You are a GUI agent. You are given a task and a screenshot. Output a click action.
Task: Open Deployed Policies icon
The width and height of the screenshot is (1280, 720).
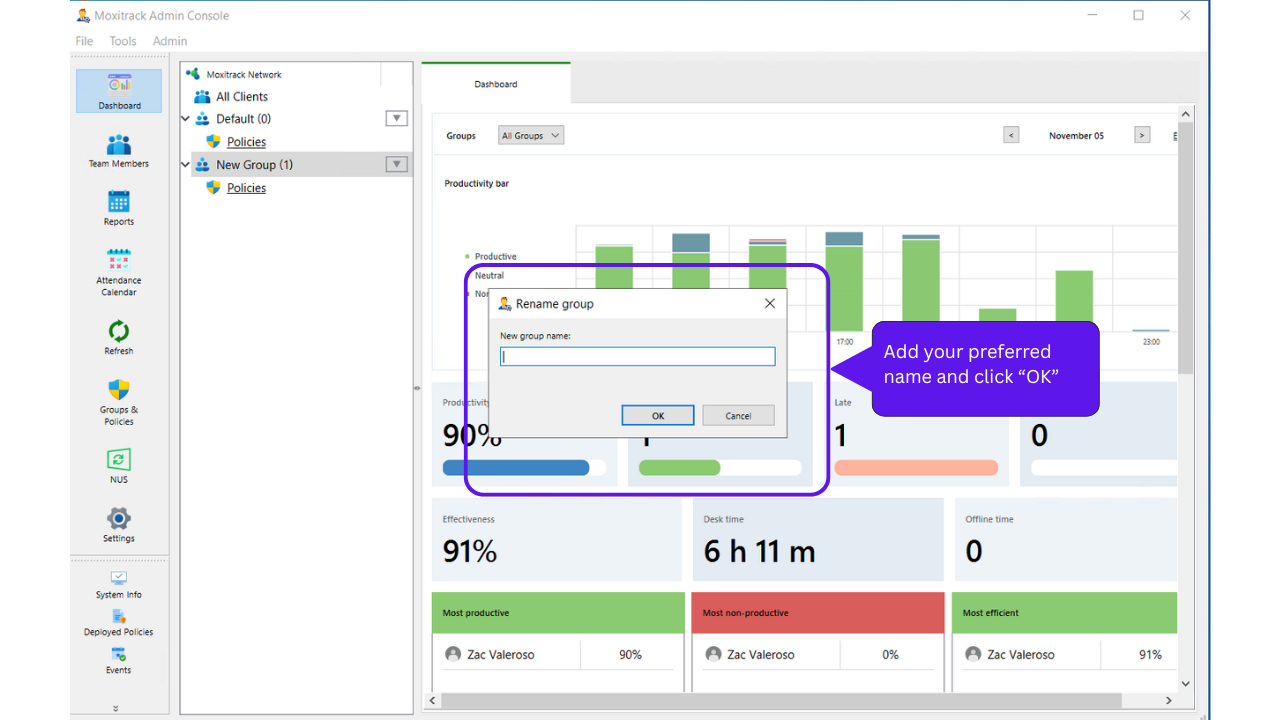click(x=119, y=623)
